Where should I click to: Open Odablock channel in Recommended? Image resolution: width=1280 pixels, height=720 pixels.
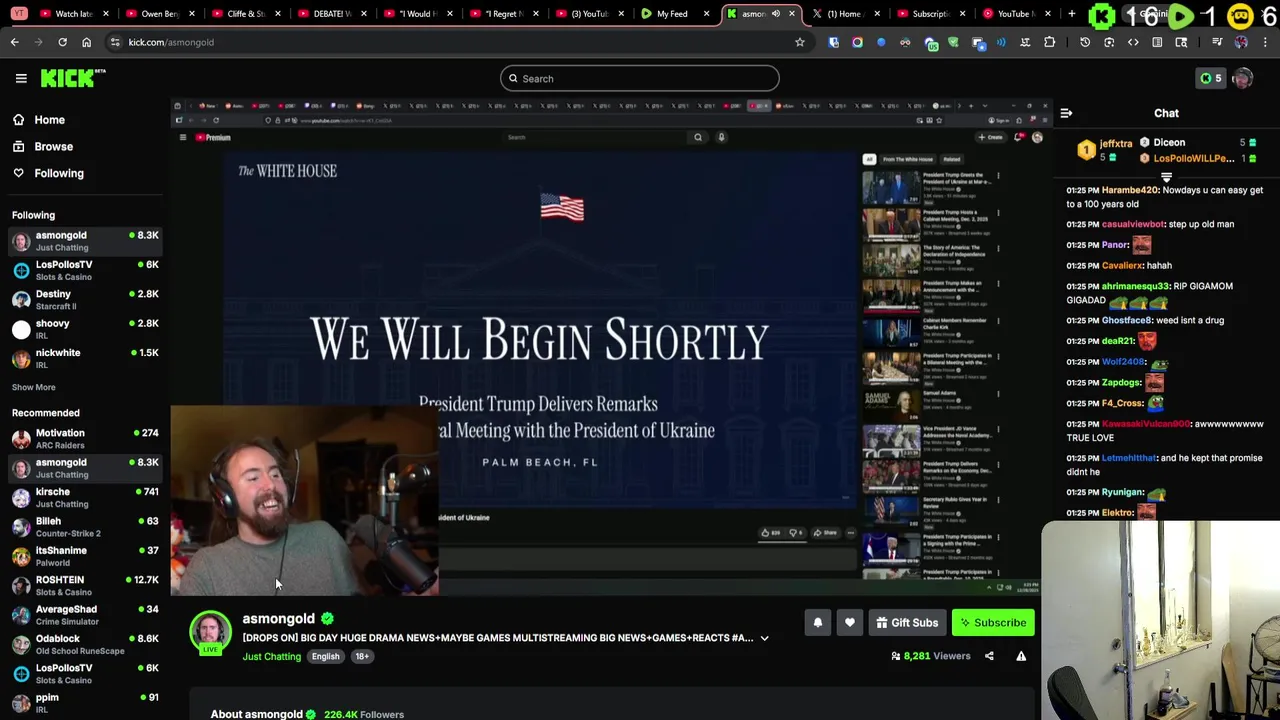84,644
